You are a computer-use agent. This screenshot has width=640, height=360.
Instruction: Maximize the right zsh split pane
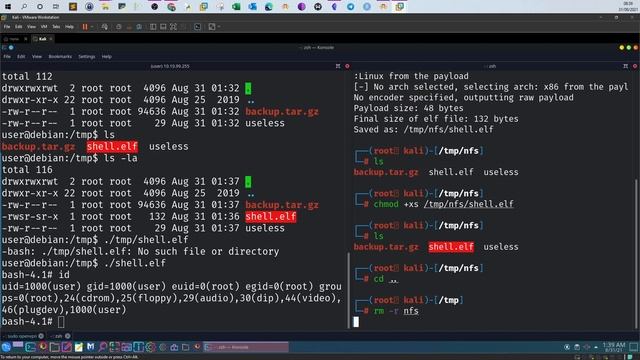click(625, 66)
